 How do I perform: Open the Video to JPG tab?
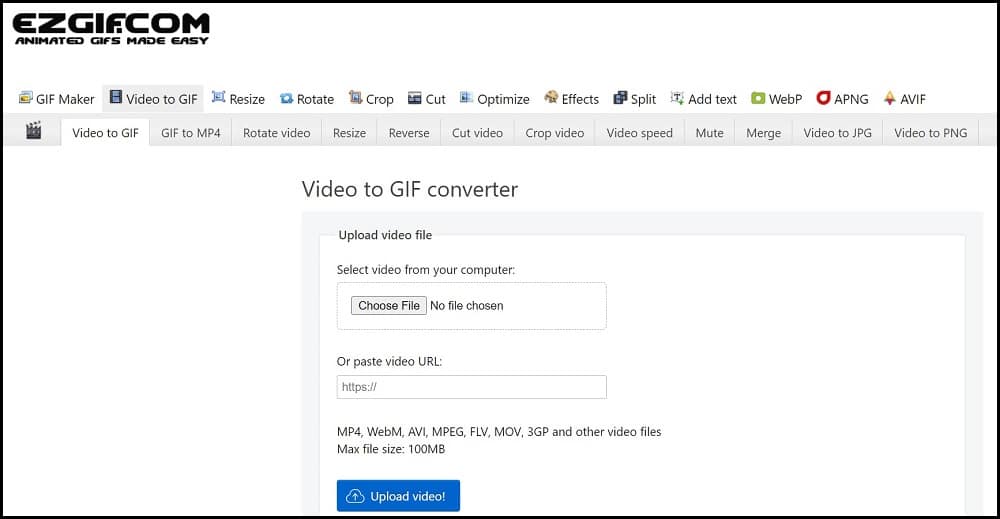coord(837,133)
